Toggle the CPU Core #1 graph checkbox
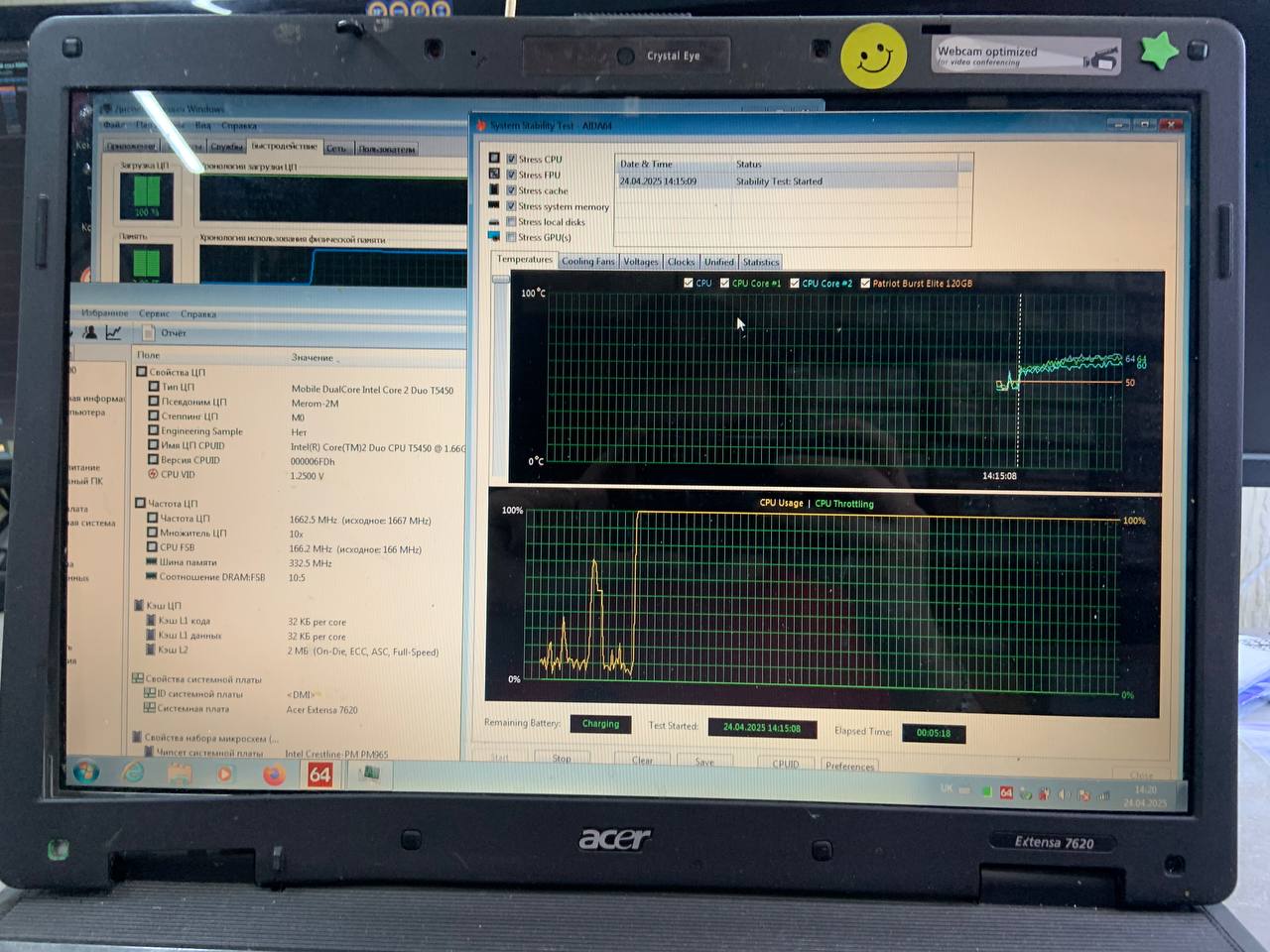 tap(725, 283)
